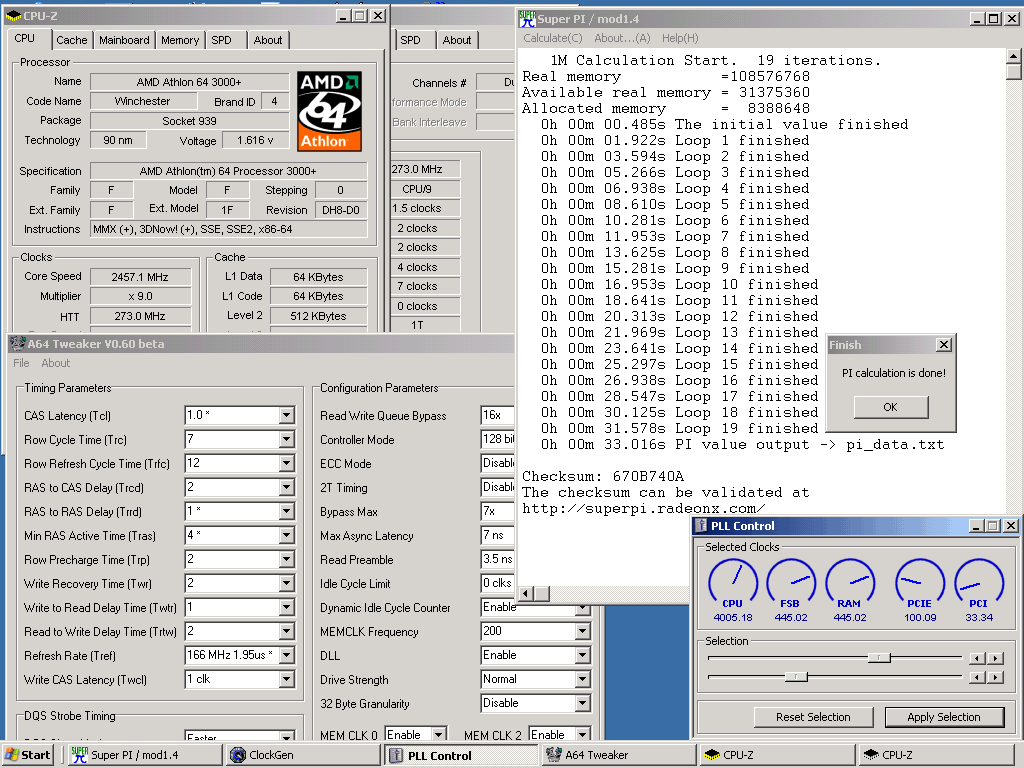Open the About...(A) menu in Super PI

coord(622,38)
